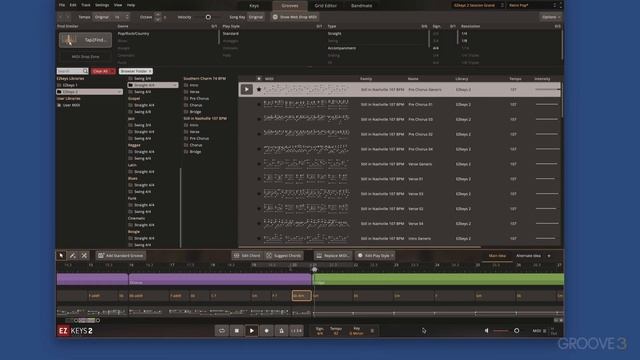Click Add Standard Groove button
640x360 pixels.
point(121,256)
